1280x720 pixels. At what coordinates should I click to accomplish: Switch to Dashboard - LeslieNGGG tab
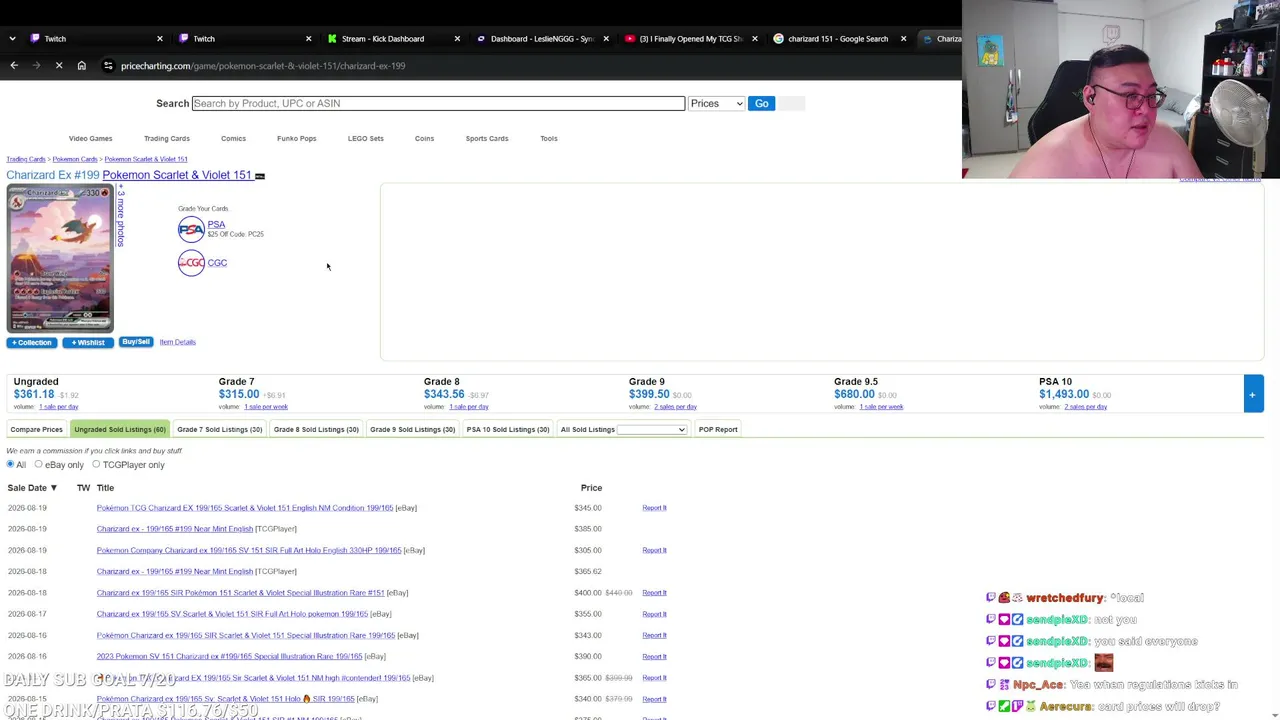543,39
